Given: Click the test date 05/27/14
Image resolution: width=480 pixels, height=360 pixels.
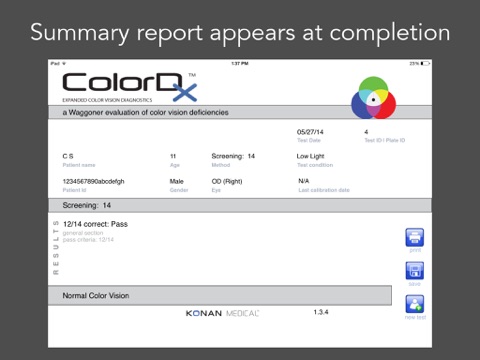Looking at the screenshot, I should pyautogui.click(x=310, y=132).
